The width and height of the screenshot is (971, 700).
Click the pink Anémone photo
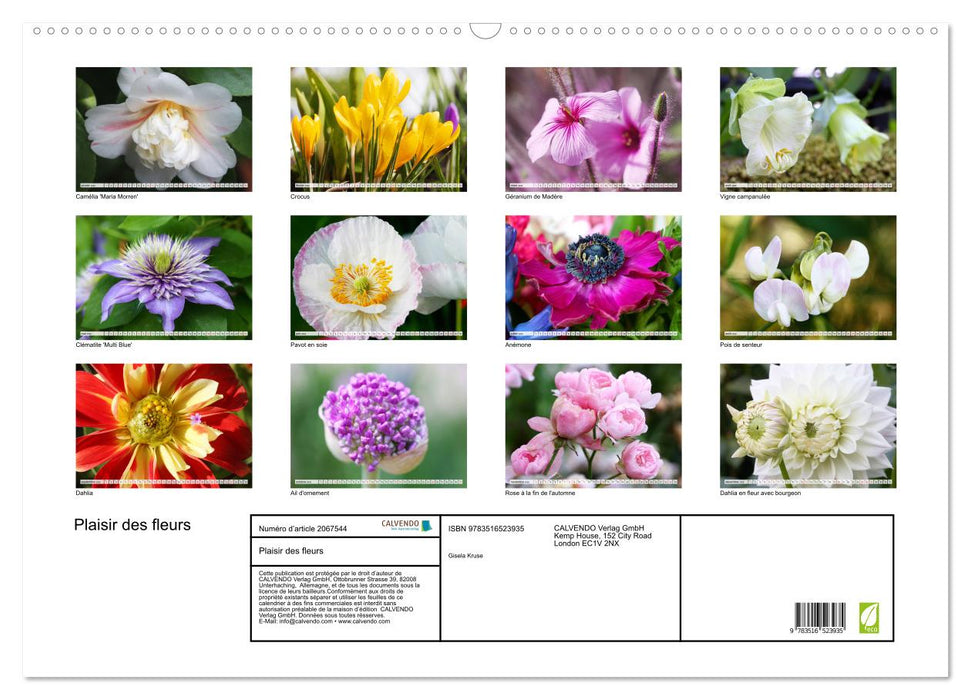pos(593,275)
